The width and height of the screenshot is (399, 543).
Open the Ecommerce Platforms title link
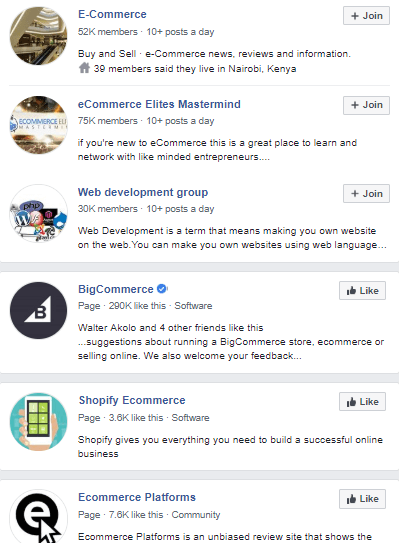(137, 497)
